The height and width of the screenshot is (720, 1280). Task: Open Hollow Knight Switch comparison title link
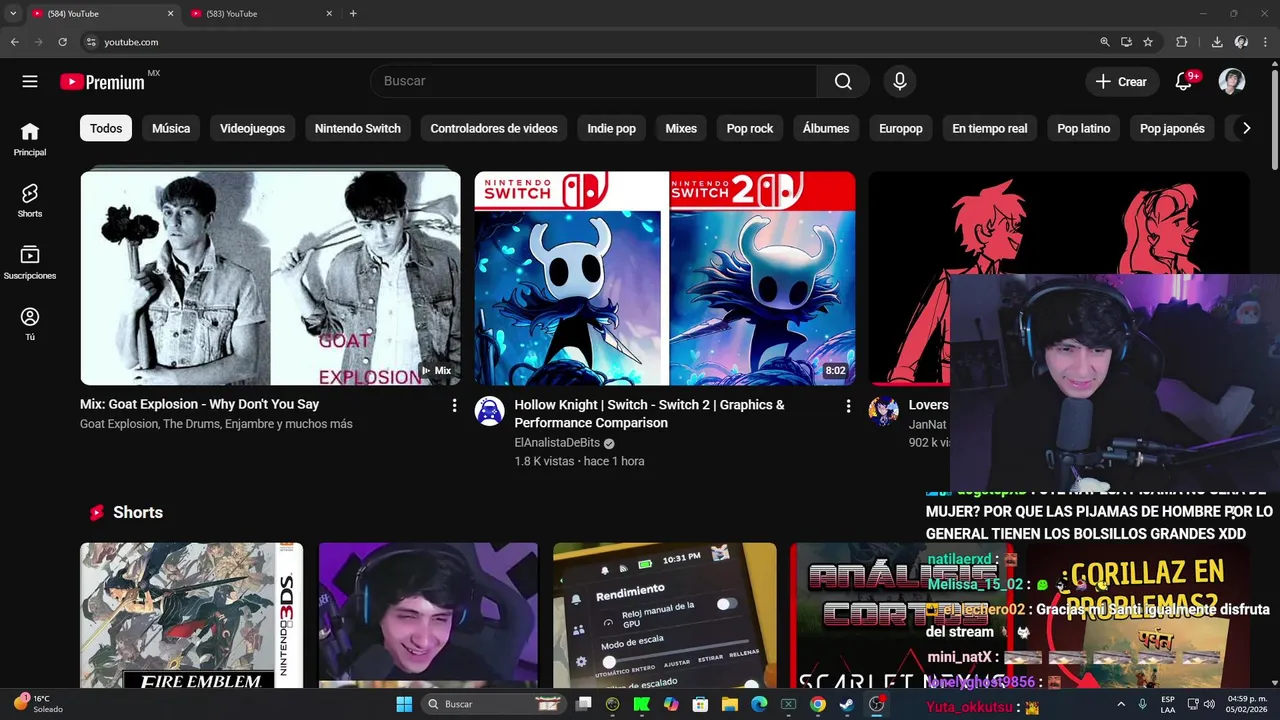click(x=649, y=414)
